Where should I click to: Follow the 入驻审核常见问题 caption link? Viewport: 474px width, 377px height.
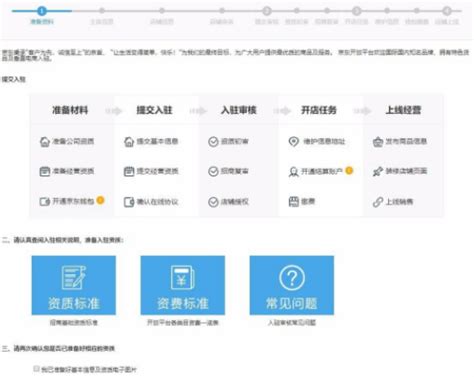click(292, 323)
